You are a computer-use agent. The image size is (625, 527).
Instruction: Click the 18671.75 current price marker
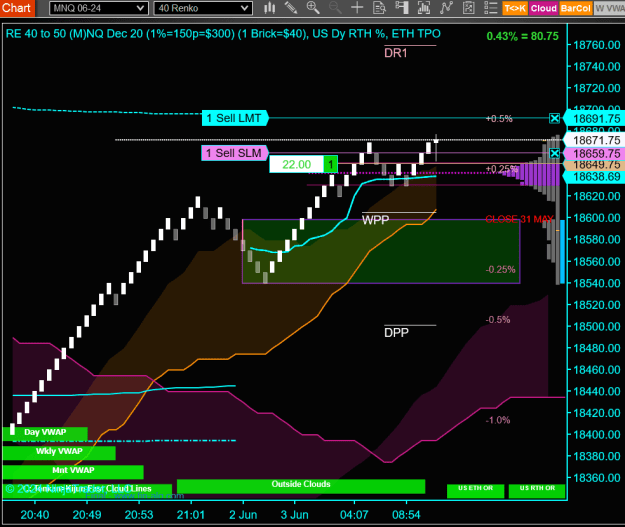coord(596,140)
